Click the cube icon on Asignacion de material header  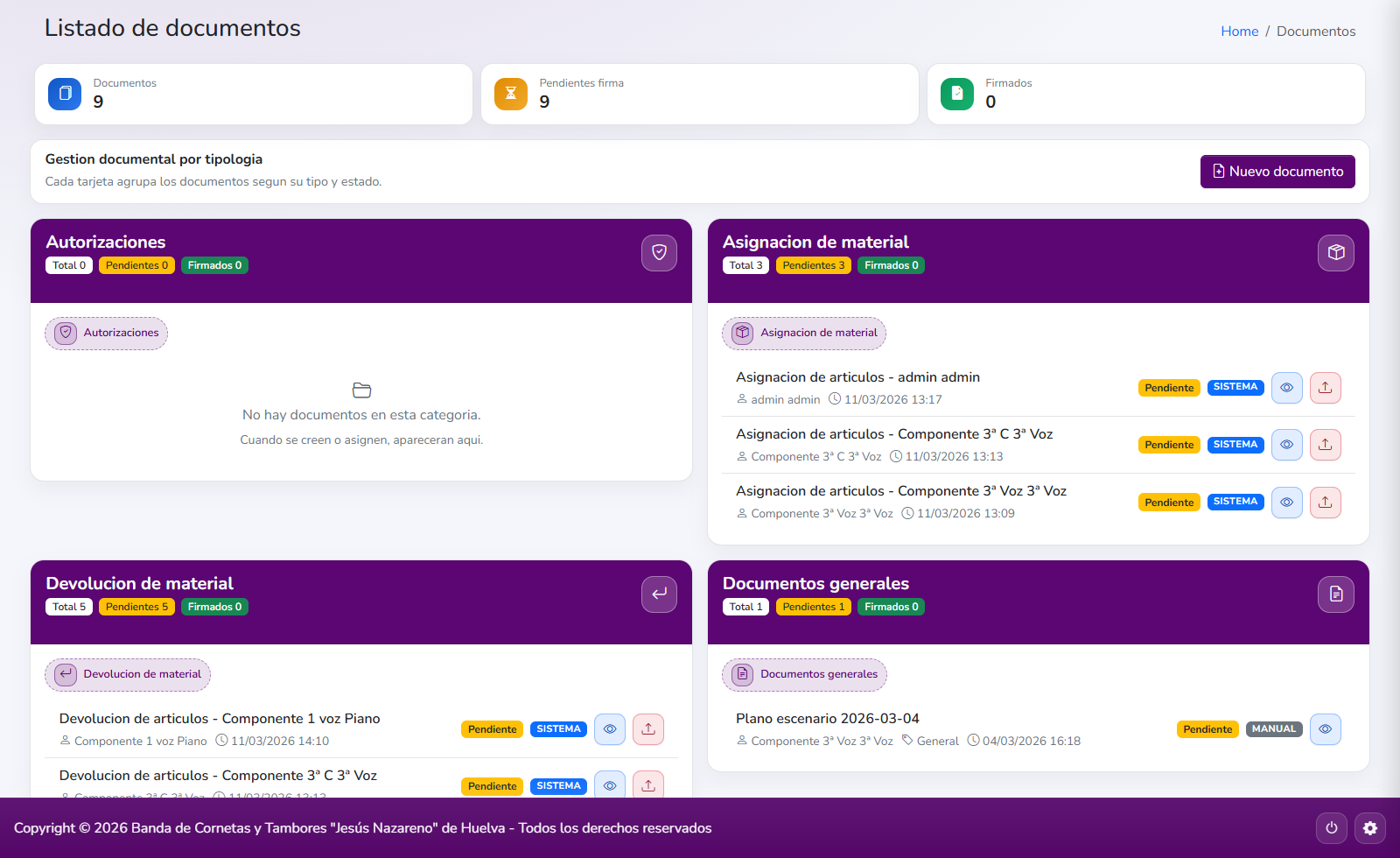[1336, 252]
